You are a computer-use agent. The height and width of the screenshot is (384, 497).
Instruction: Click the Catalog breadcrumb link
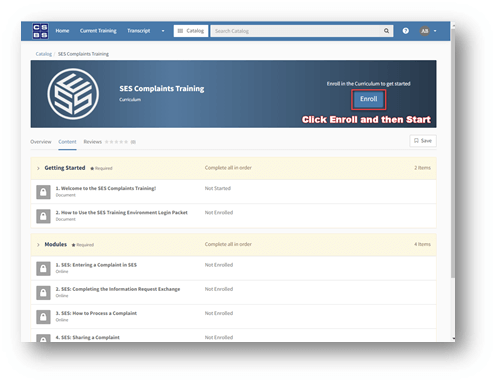(44, 54)
